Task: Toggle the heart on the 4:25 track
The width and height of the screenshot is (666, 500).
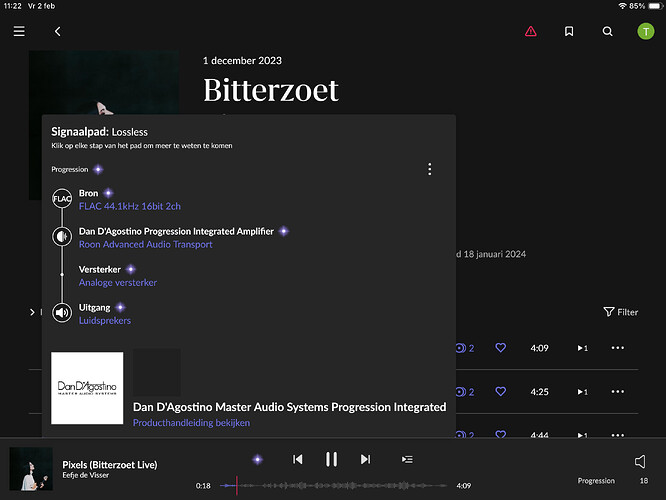Action: [x=501, y=392]
